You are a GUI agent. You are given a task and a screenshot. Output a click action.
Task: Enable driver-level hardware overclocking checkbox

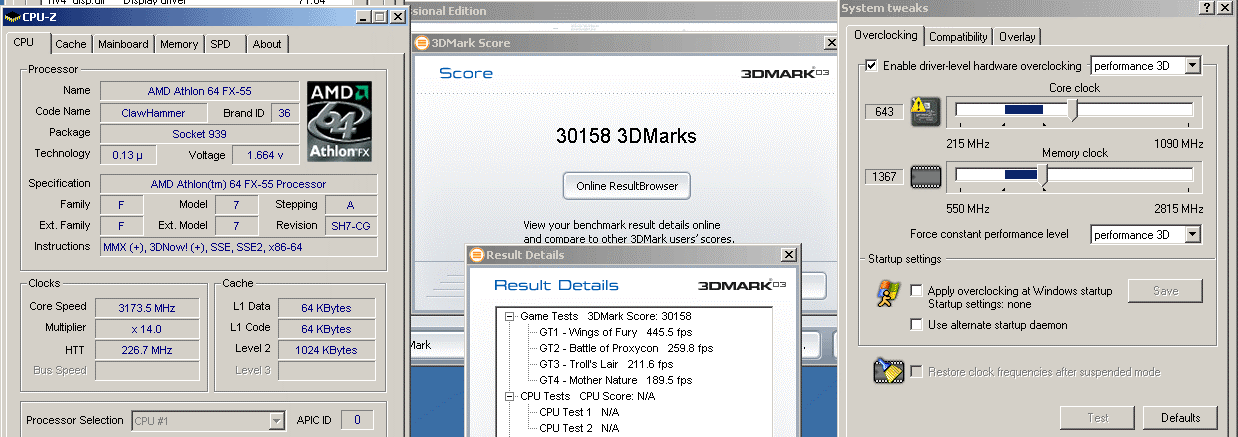click(872, 66)
